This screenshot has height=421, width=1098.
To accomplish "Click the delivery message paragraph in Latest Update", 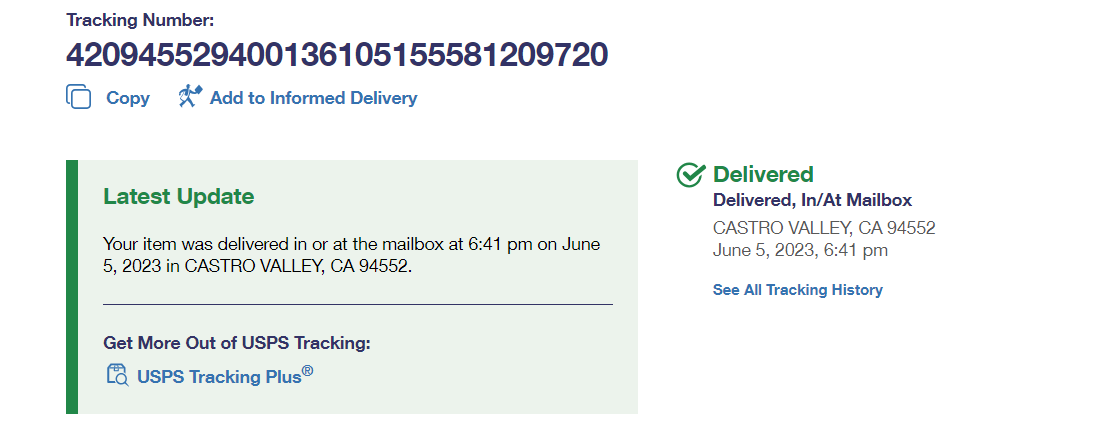I will tap(352, 255).
